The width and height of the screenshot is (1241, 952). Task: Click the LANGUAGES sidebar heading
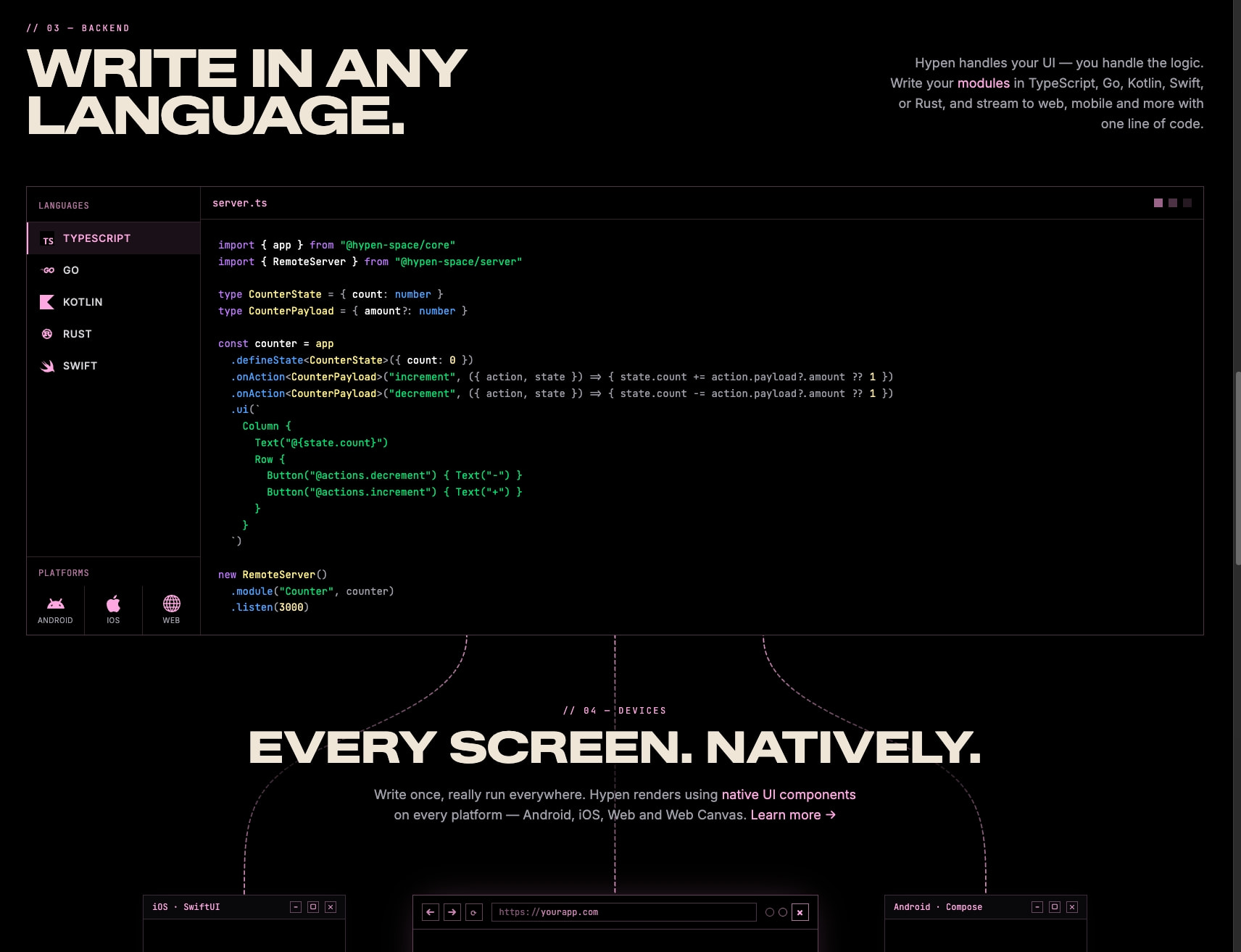point(64,206)
